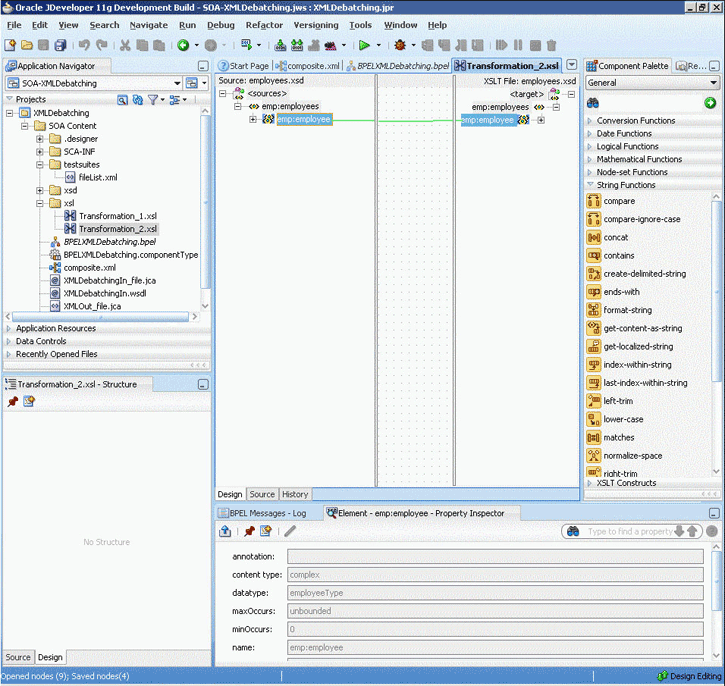Click the pin icon in Structure panel

13,401
